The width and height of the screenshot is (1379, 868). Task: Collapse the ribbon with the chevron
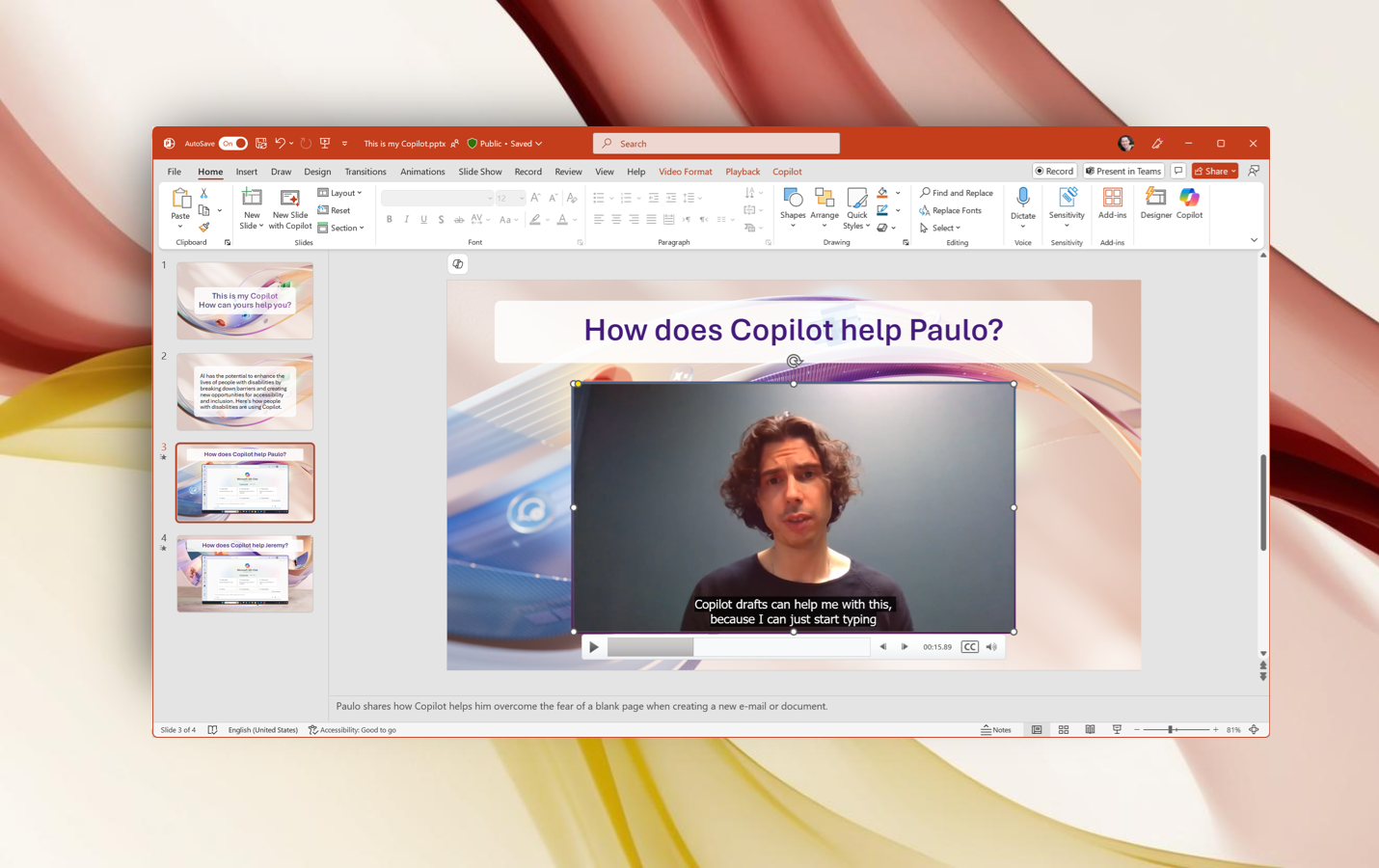pyautogui.click(x=1254, y=240)
